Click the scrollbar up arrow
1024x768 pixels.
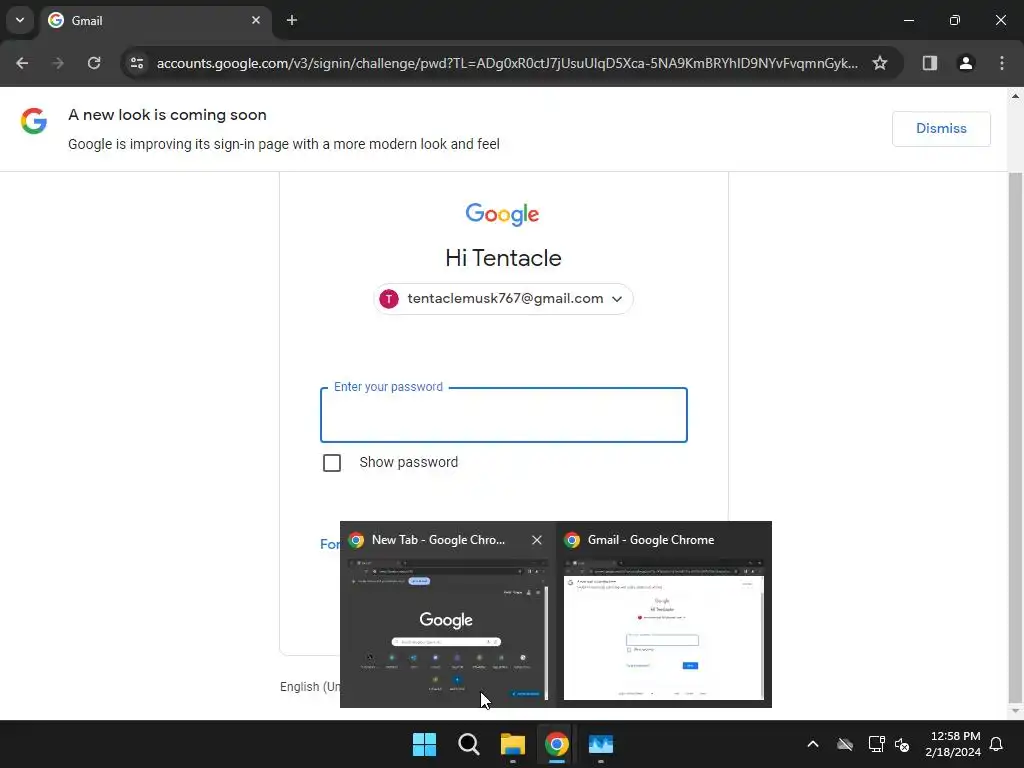click(1015, 96)
